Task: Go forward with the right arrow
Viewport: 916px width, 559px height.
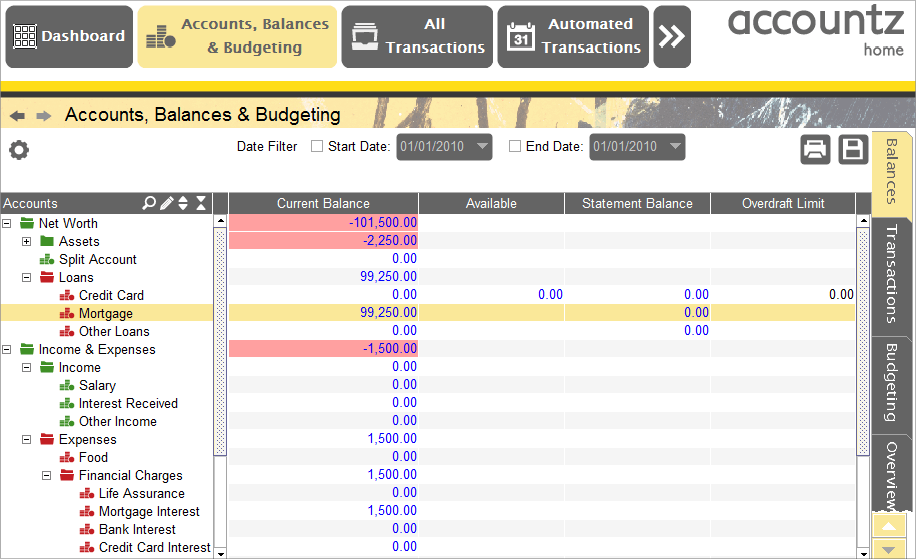Action: click(44, 116)
